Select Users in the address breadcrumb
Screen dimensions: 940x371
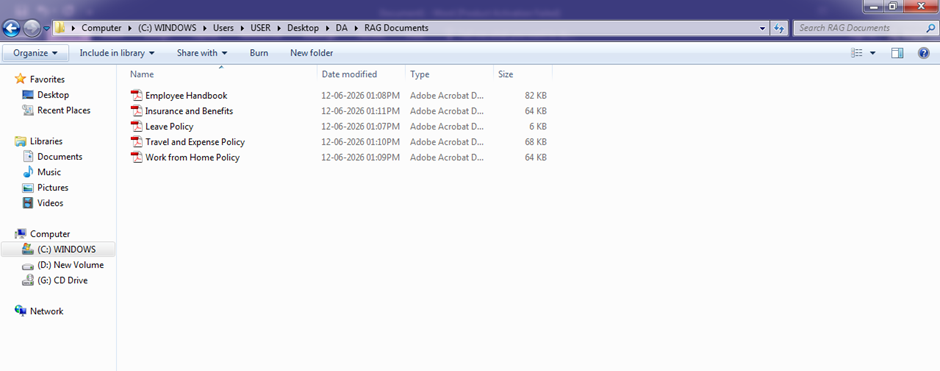click(223, 28)
